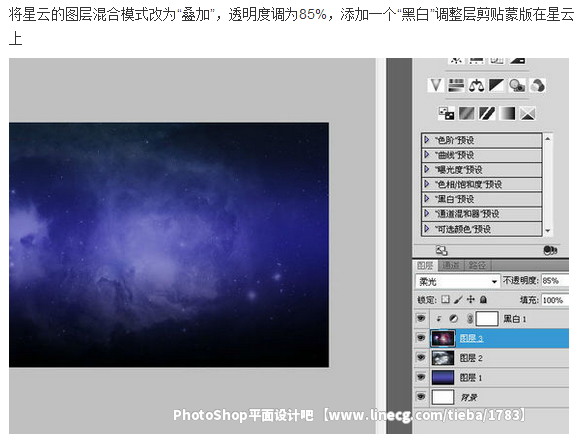581x434 pixels.
Task: Select the 图层 1 layer name
Action: [x=471, y=377]
